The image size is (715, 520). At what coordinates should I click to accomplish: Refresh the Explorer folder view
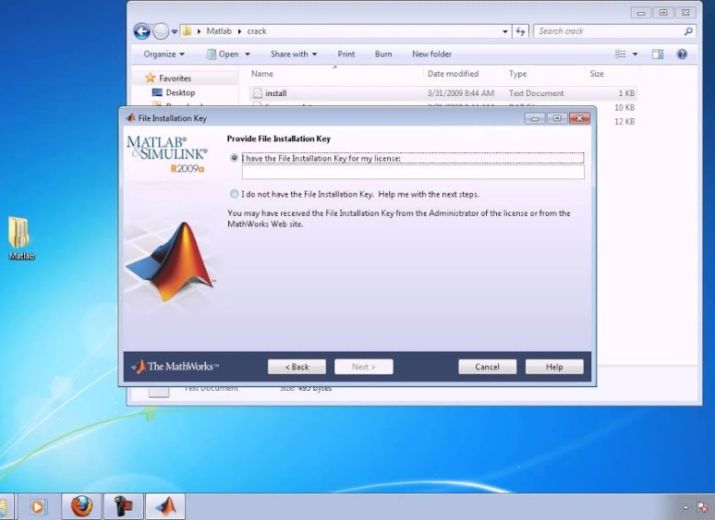coord(520,31)
